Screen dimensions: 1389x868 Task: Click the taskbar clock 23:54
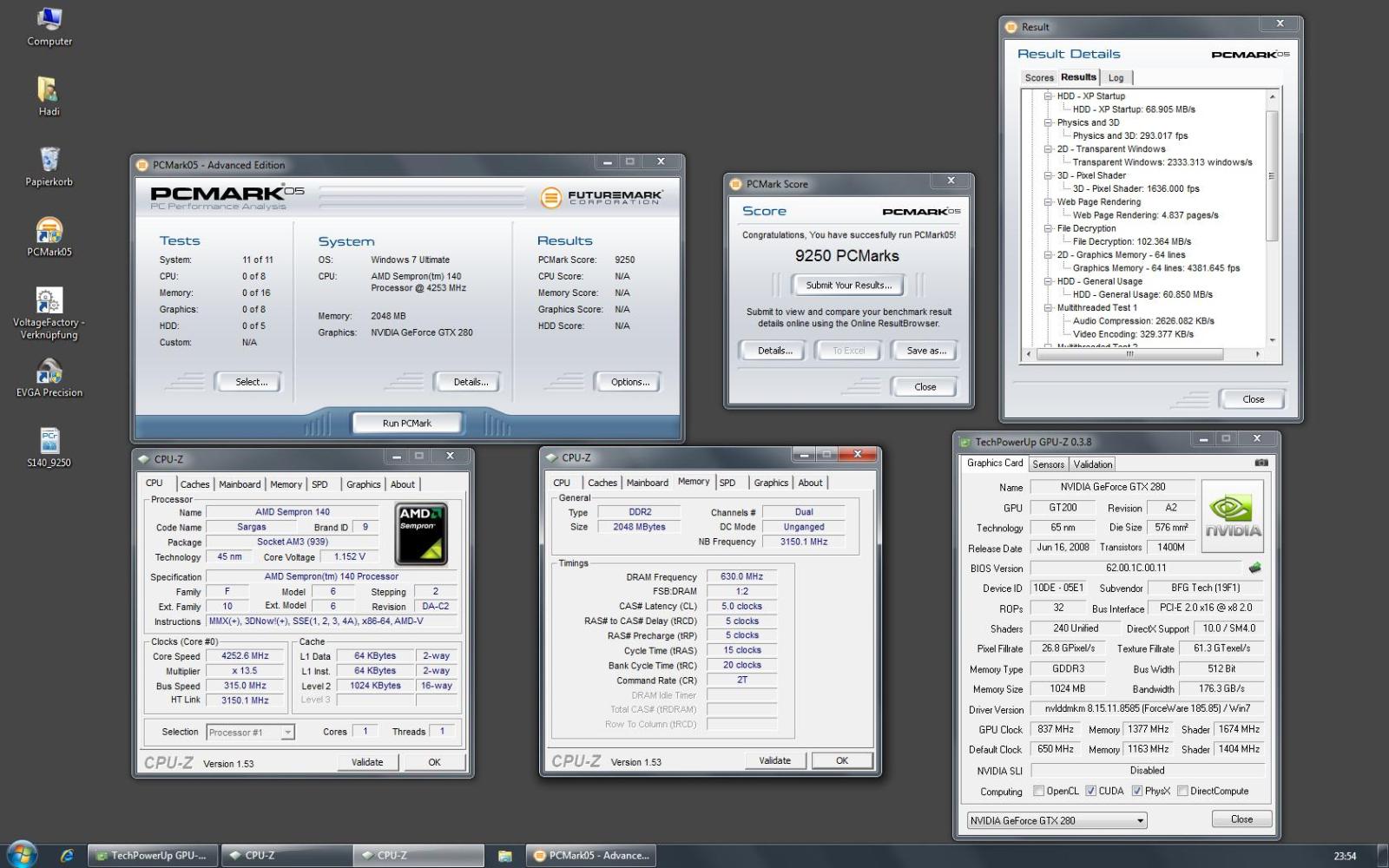click(1345, 856)
